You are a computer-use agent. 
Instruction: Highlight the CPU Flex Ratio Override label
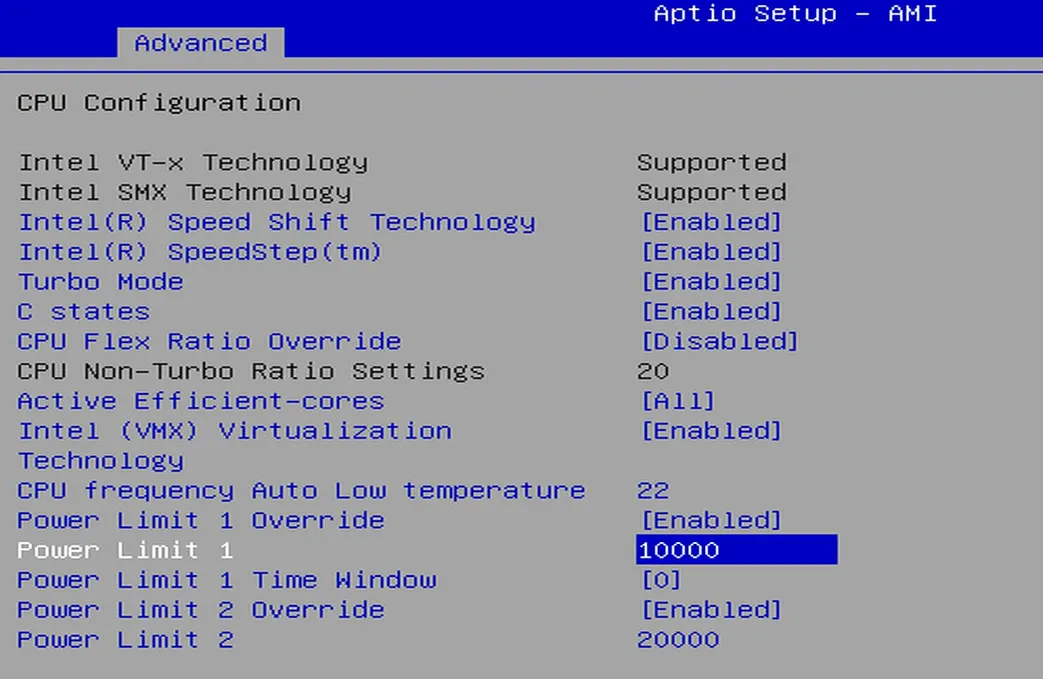point(209,342)
